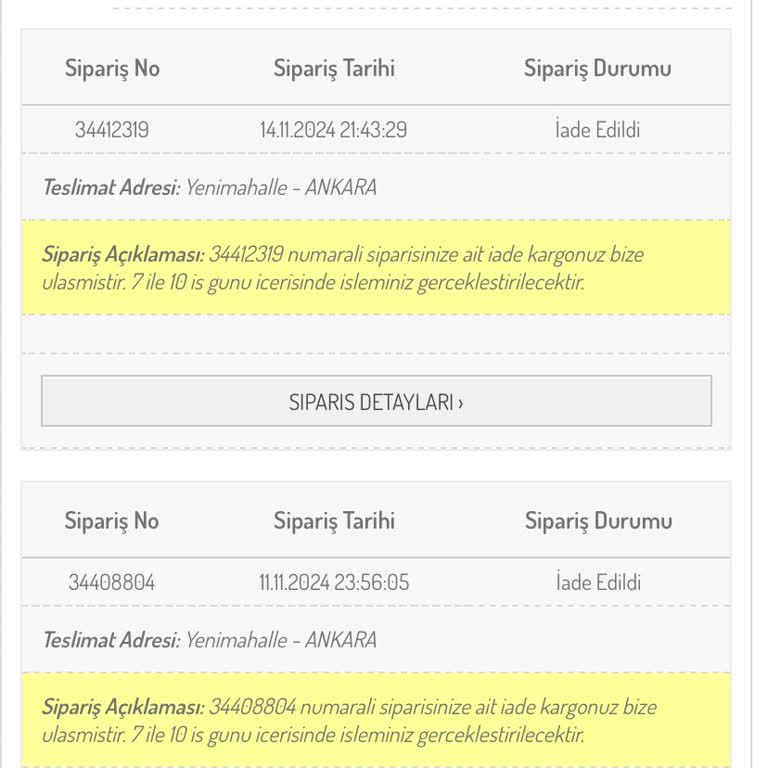Click order date 11.11.2024 23:56:05
This screenshot has width=768, height=768.
tap(334, 582)
